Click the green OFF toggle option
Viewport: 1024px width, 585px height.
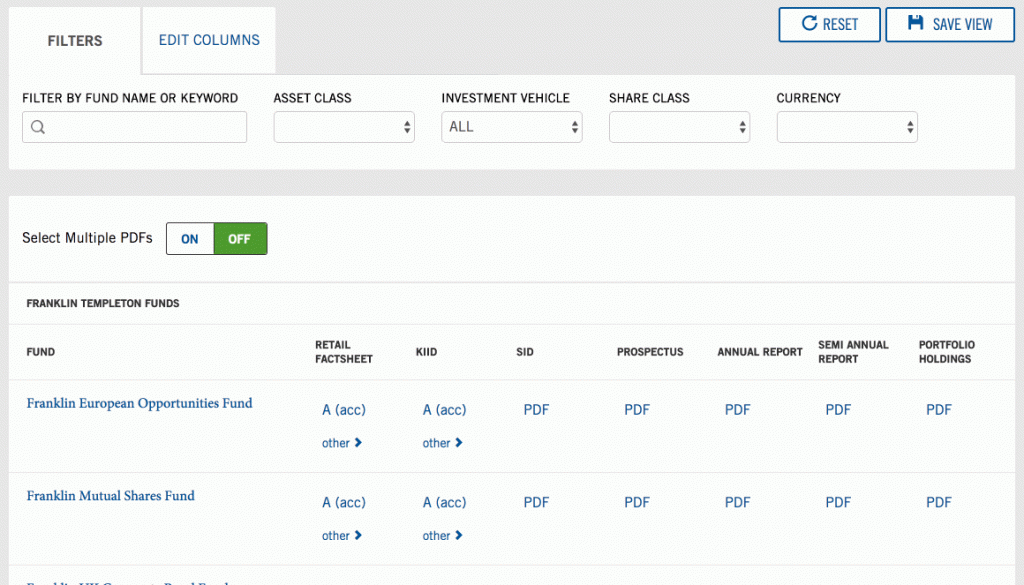point(240,239)
